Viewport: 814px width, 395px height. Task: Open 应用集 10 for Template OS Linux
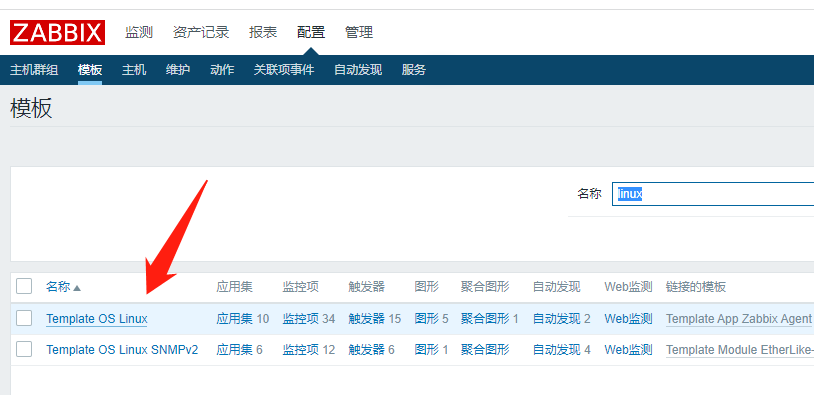point(235,319)
